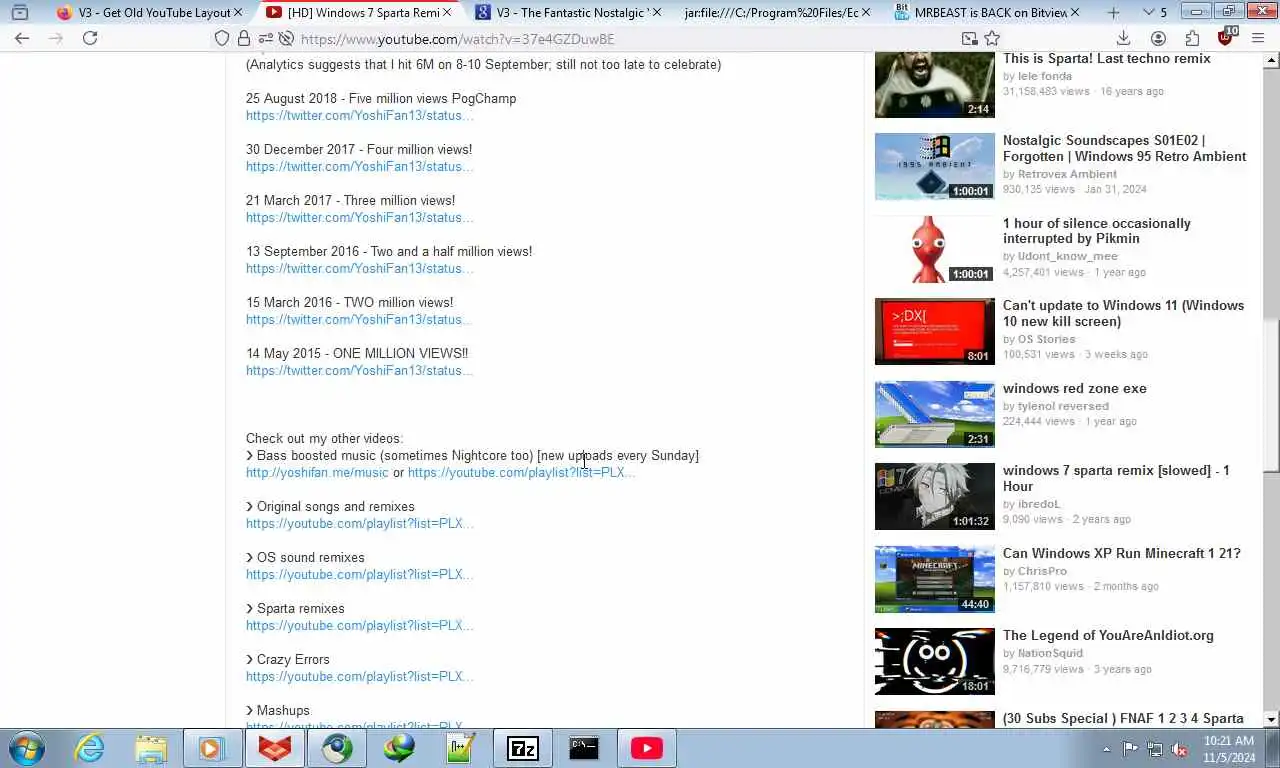Open 1 hour of silence Pikmin thumbnail
Image resolution: width=1280 pixels, height=768 pixels.
coord(934,249)
